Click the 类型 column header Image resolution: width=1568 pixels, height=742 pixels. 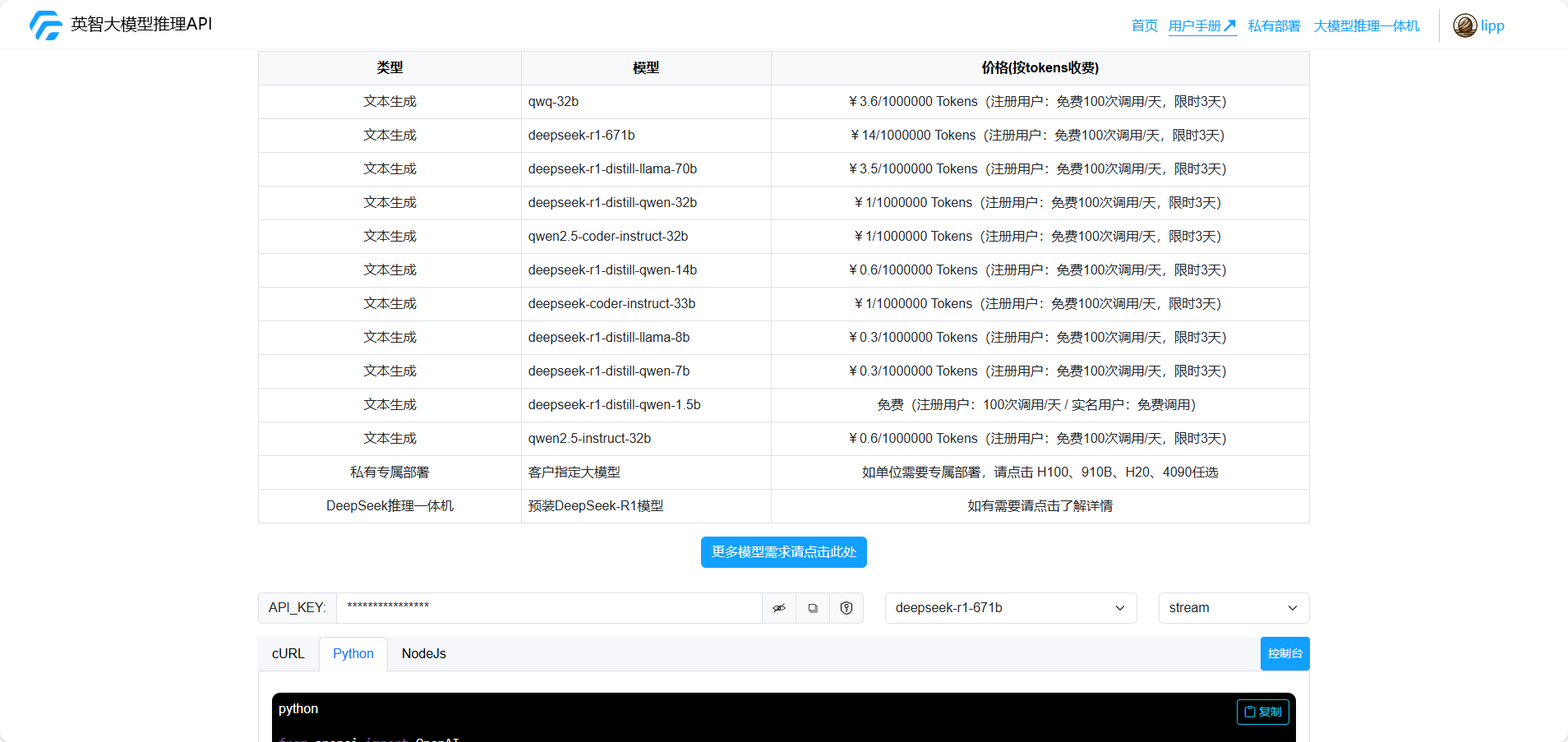(x=390, y=68)
